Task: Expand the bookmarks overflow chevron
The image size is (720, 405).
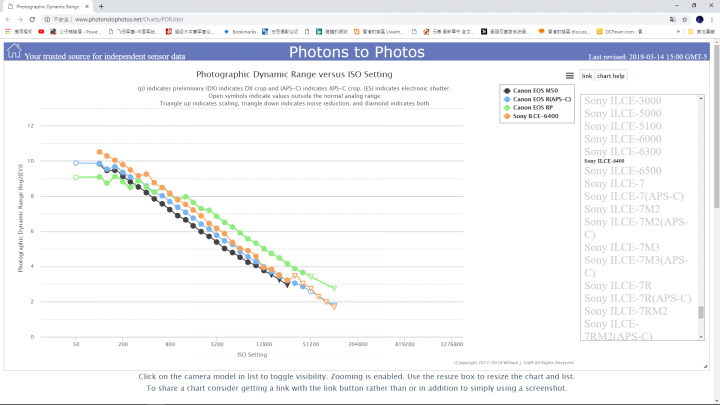Action: pyautogui.click(x=678, y=32)
